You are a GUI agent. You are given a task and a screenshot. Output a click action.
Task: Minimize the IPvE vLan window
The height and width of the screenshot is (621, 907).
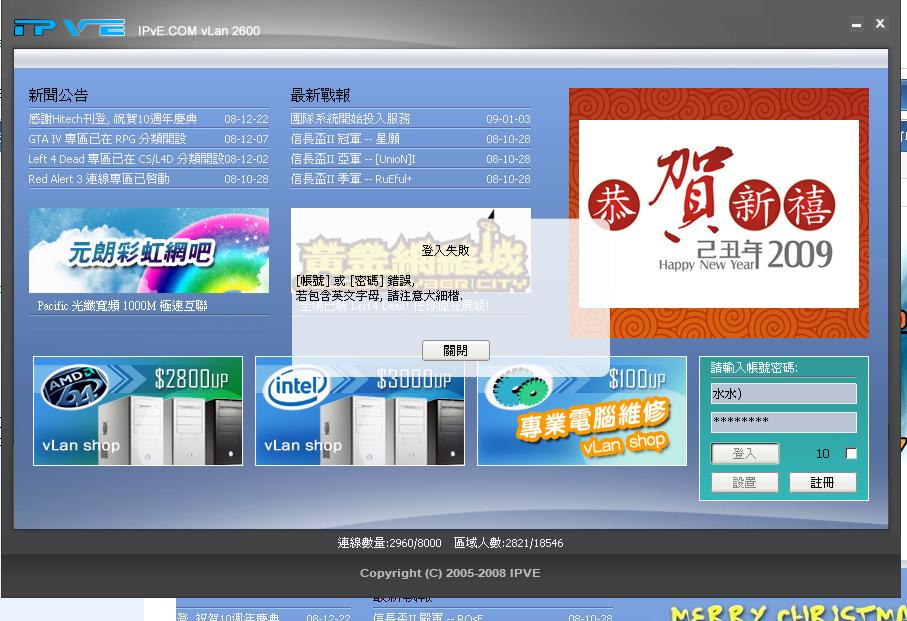[857, 24]
